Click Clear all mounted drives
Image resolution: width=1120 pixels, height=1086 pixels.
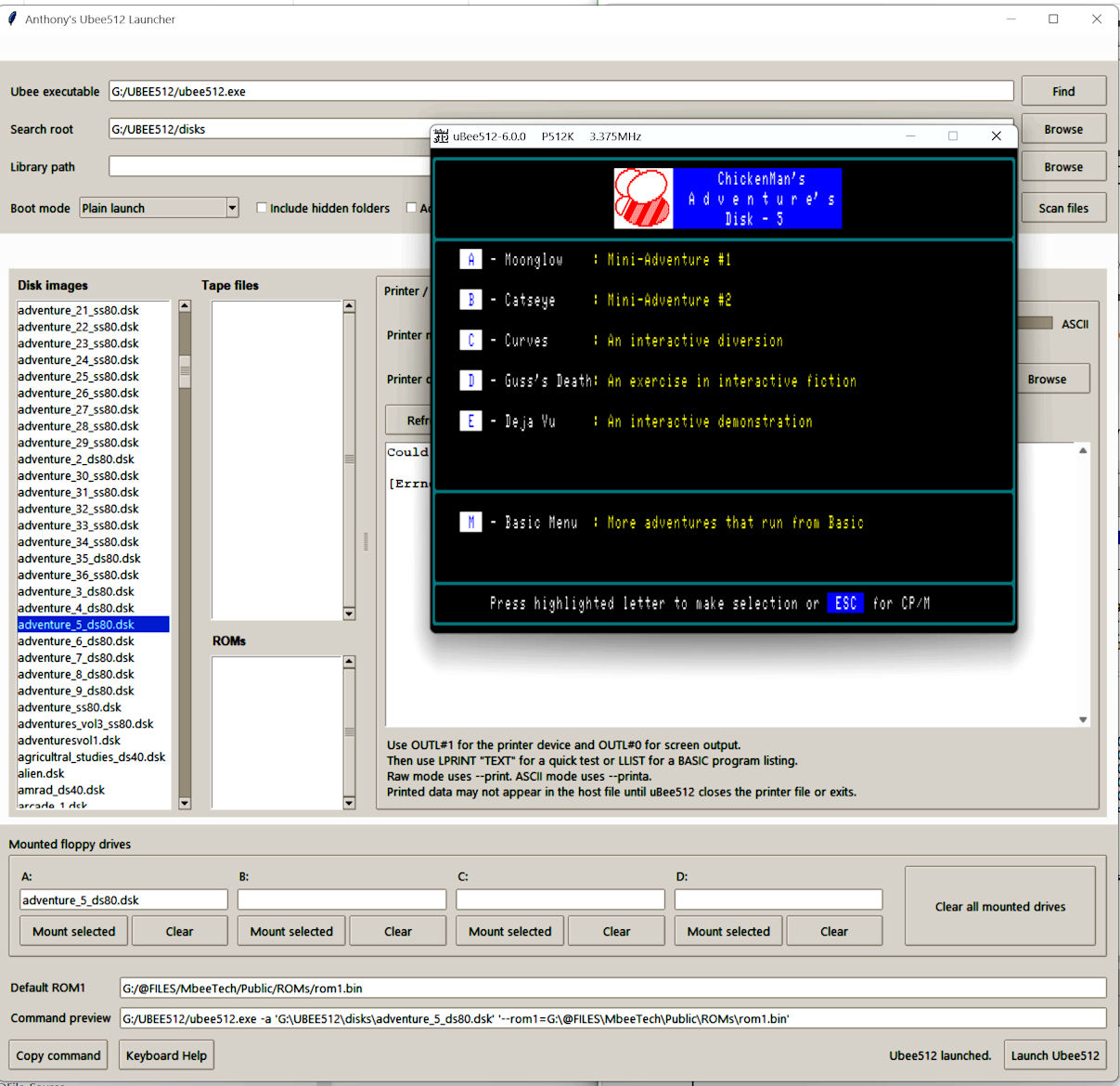[x=999, y=906]
